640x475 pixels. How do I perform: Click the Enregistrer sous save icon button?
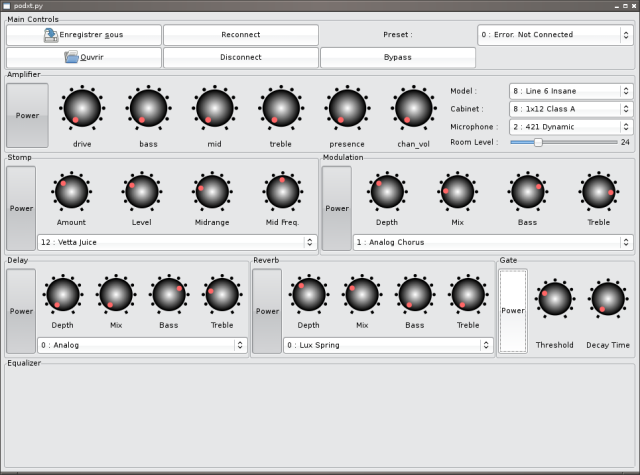click(x=83, y=35)
